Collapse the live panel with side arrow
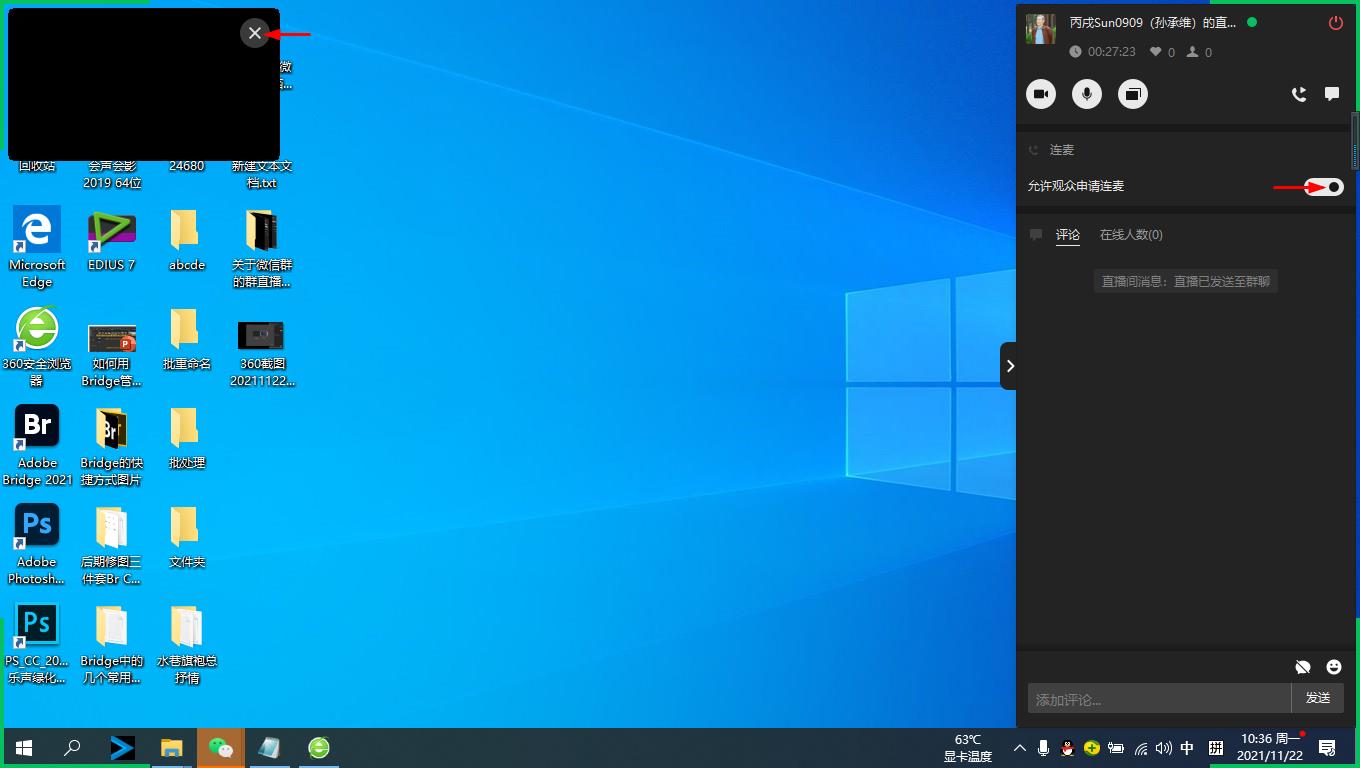This screenshot has width=1360, height=768. coord(1009,366)
